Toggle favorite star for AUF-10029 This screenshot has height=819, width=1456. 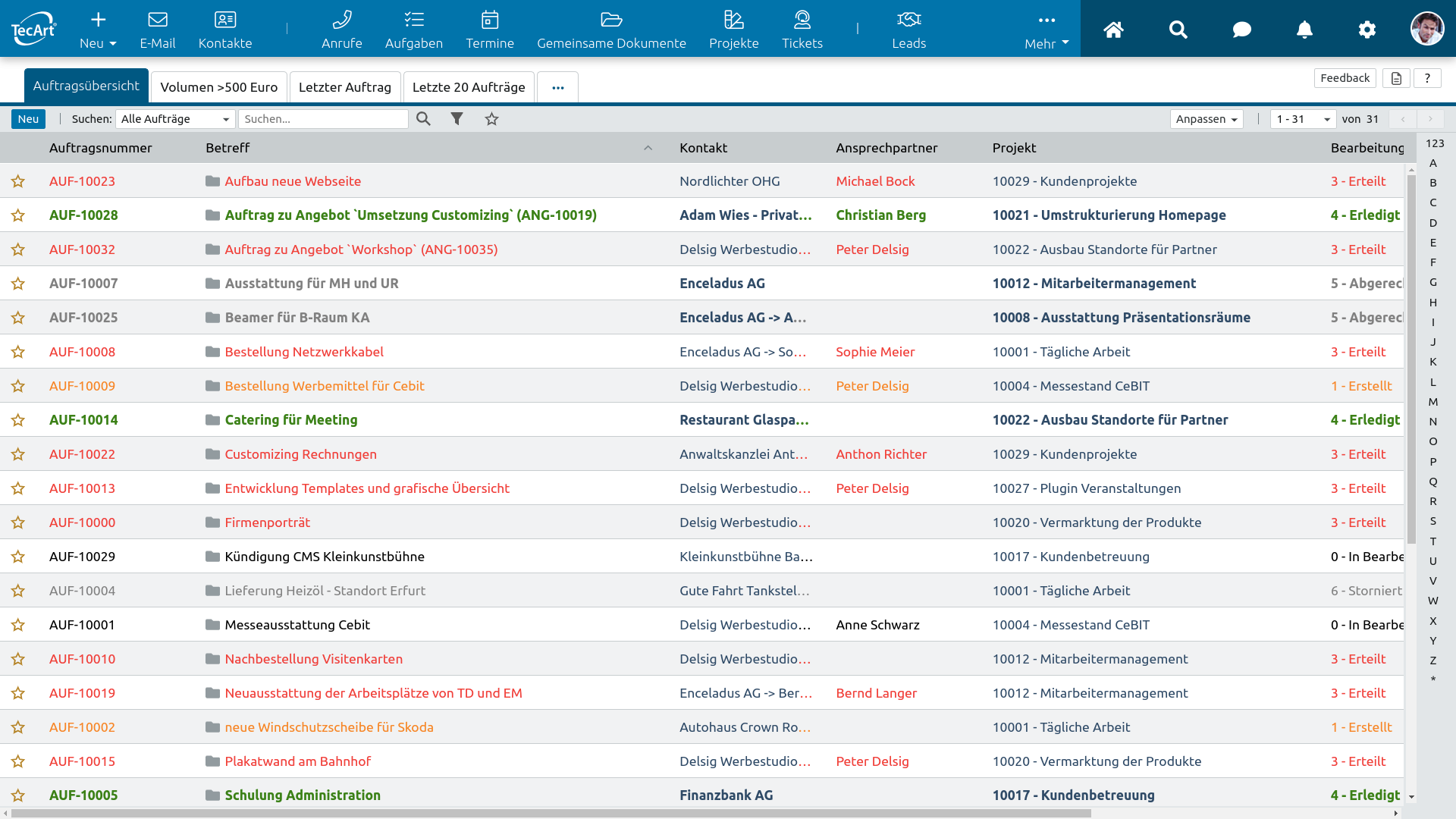[18, 557]
